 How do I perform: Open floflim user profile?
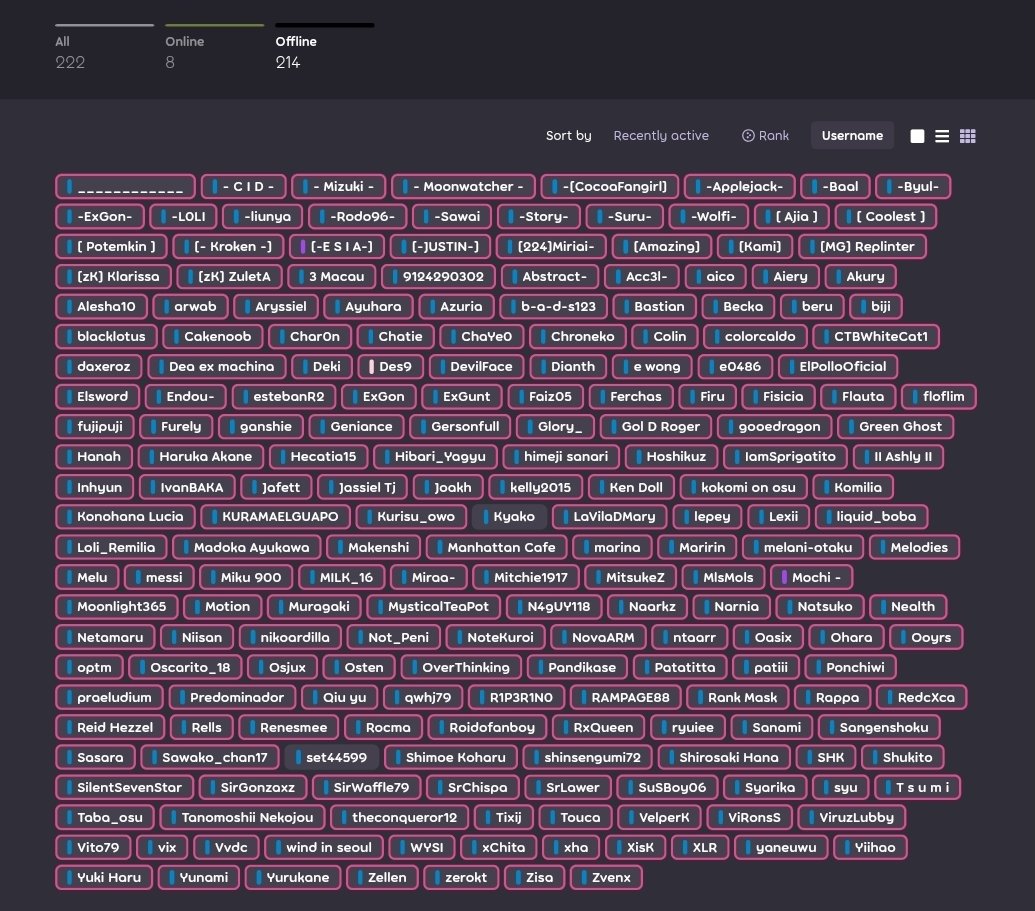pos(939,397)
